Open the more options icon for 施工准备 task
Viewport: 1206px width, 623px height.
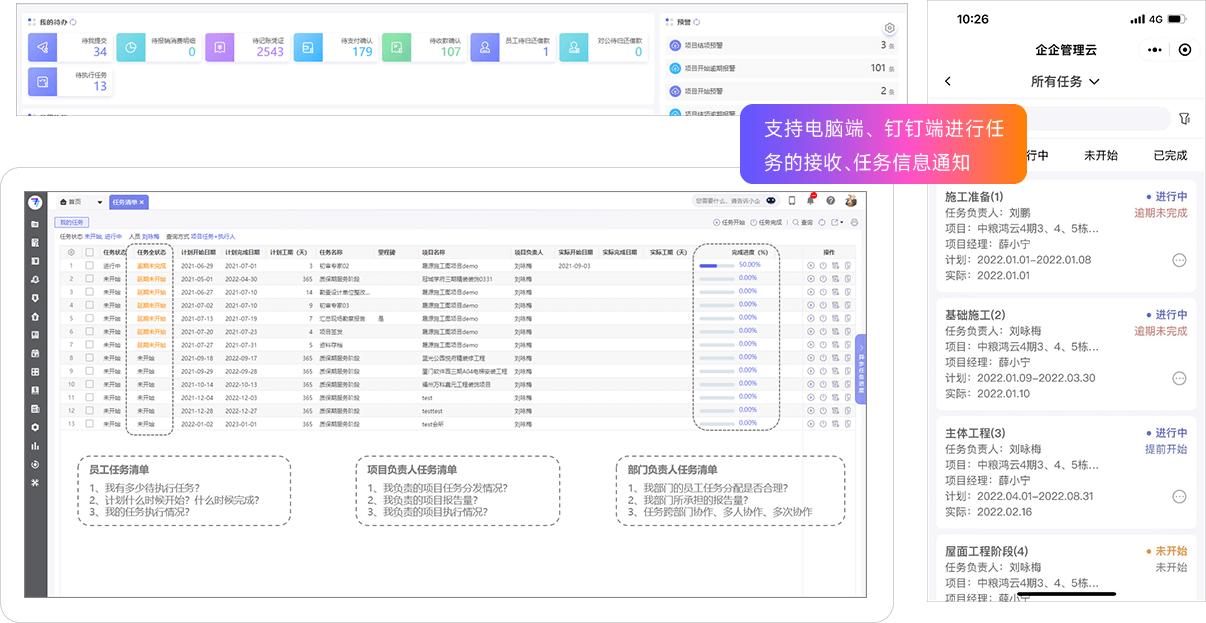coord(1179,260)
